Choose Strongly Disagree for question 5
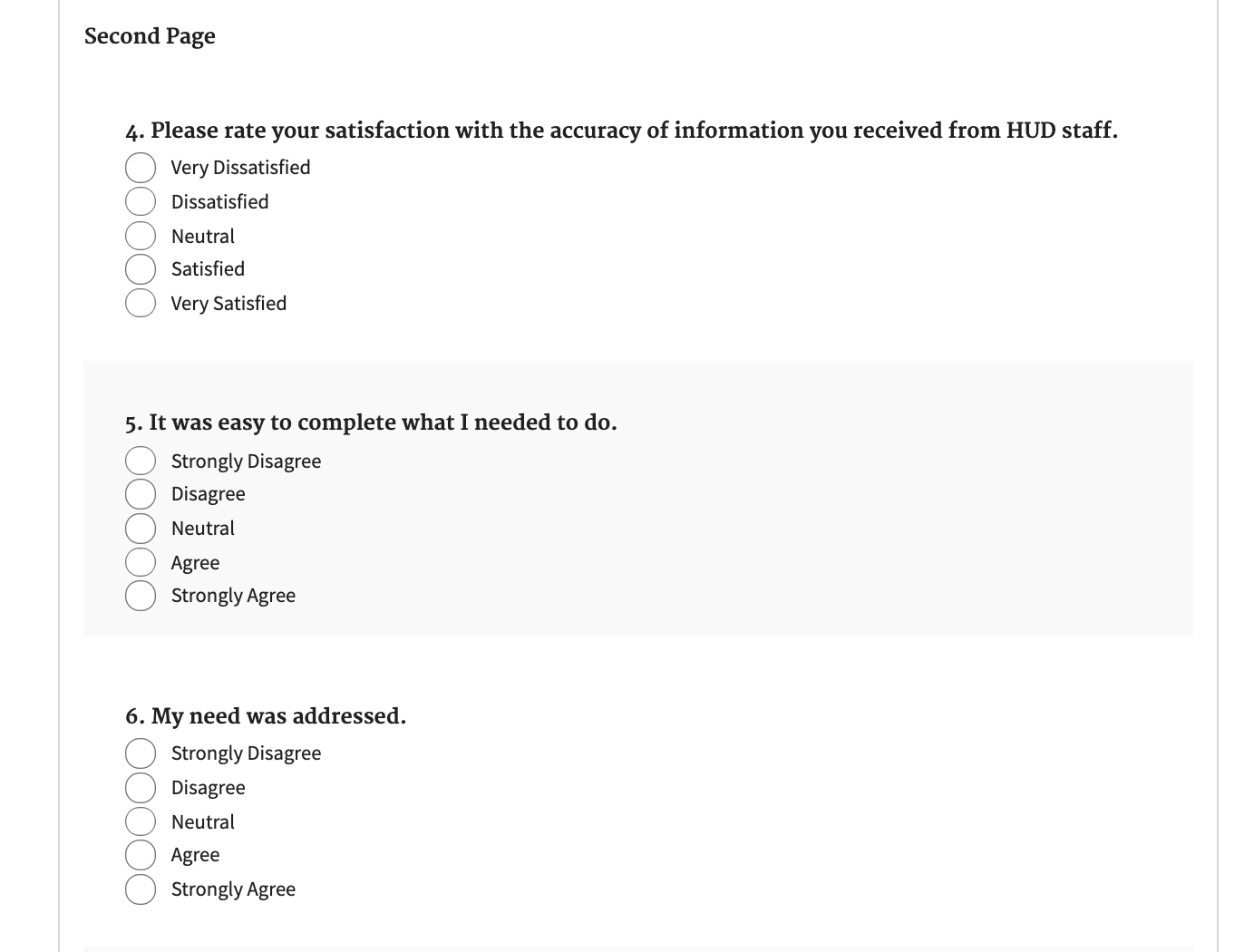The width and height of the screenshot is (1244, 952). coord(141,461)
